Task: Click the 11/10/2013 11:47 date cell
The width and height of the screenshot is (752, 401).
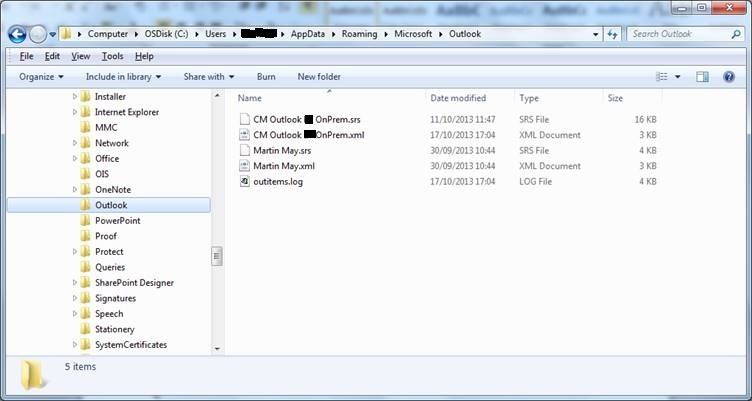Action: coord(462,119)
